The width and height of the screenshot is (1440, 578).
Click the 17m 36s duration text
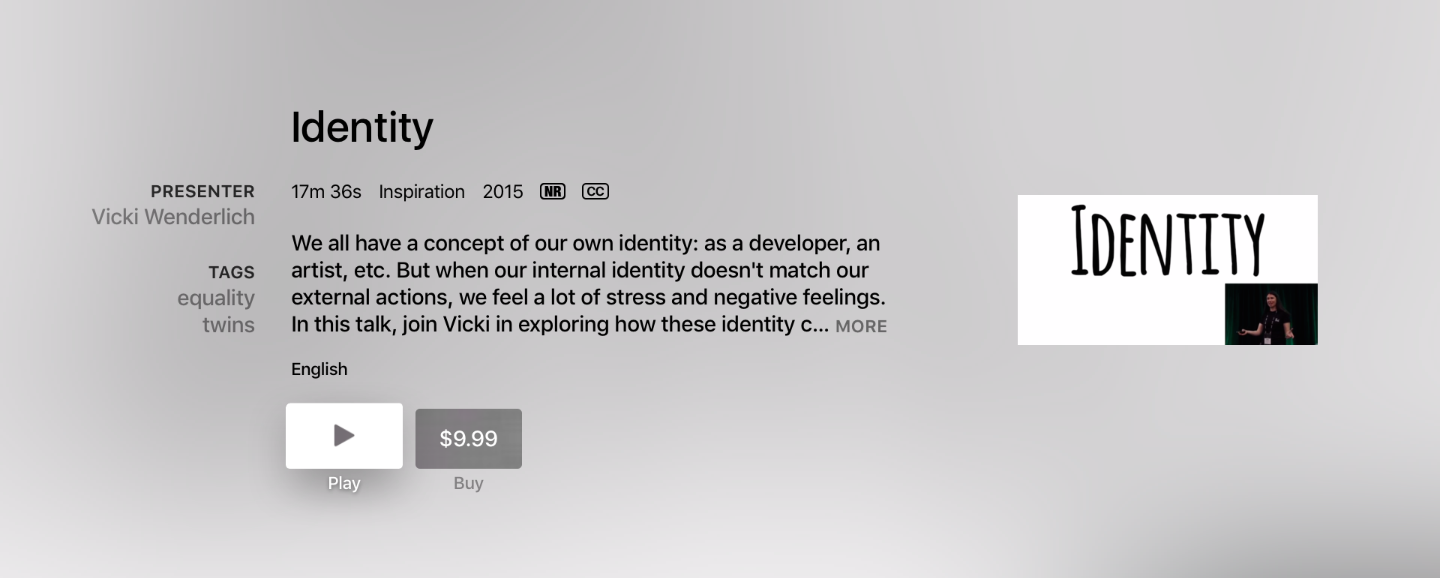tap(326, 191)
